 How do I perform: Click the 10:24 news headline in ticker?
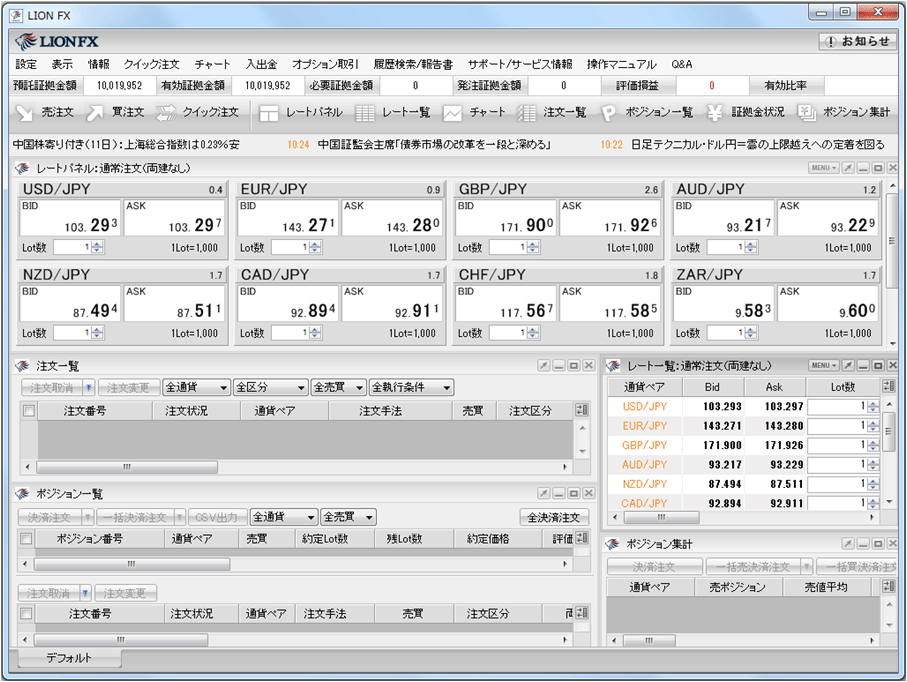tap(434, 145)
